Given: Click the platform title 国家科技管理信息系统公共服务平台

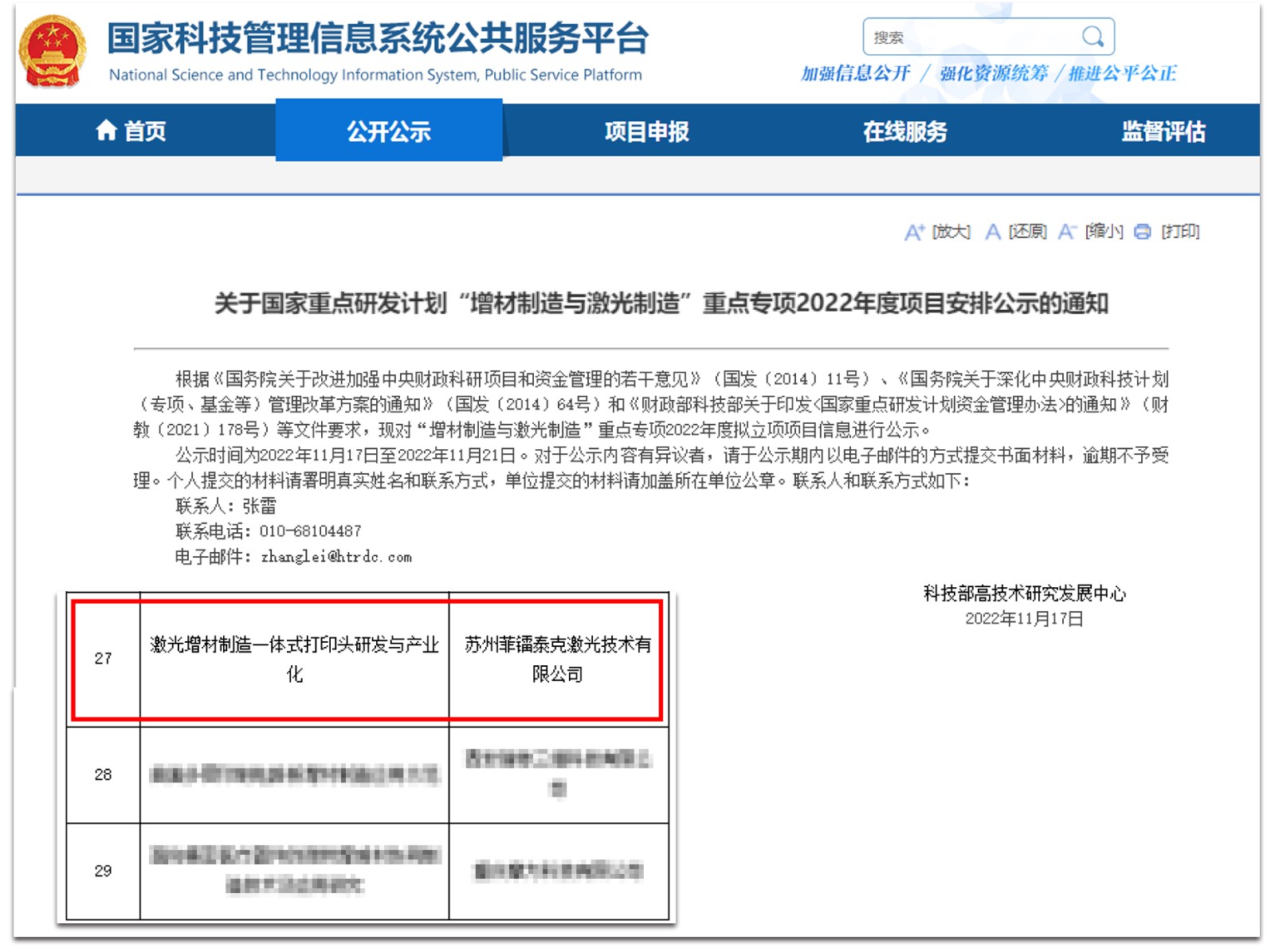Looking at the screenshot, I should pyautogui.click(x=379, y=37).
